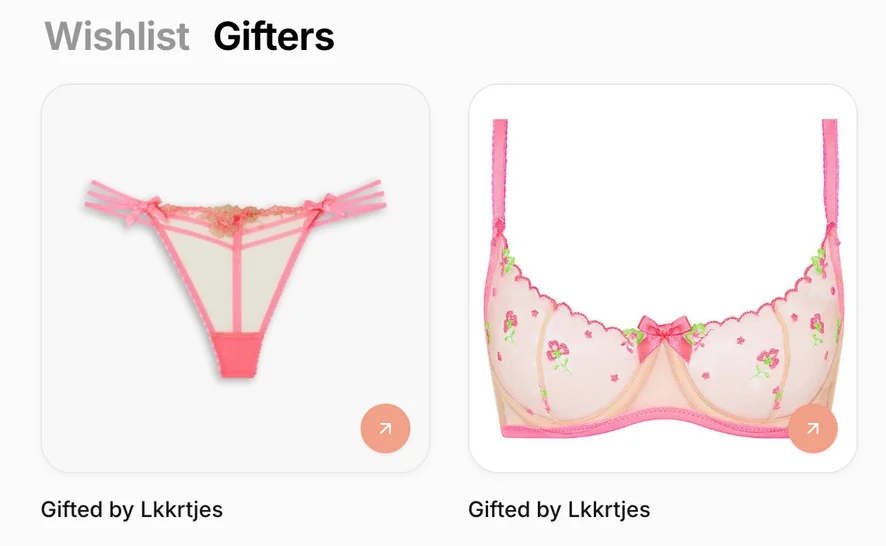Open gifter name Lkkrtjes below bra card
The image size is (886, 546).
[609, 509]
